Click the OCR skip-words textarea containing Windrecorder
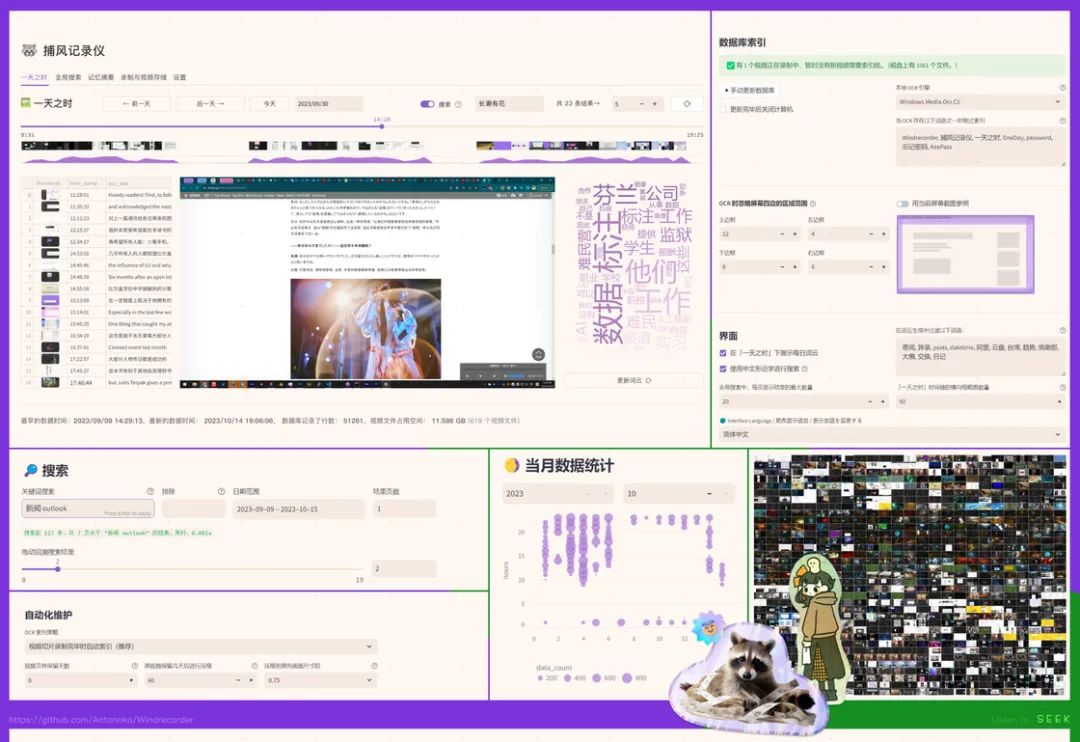 [980, 146]
